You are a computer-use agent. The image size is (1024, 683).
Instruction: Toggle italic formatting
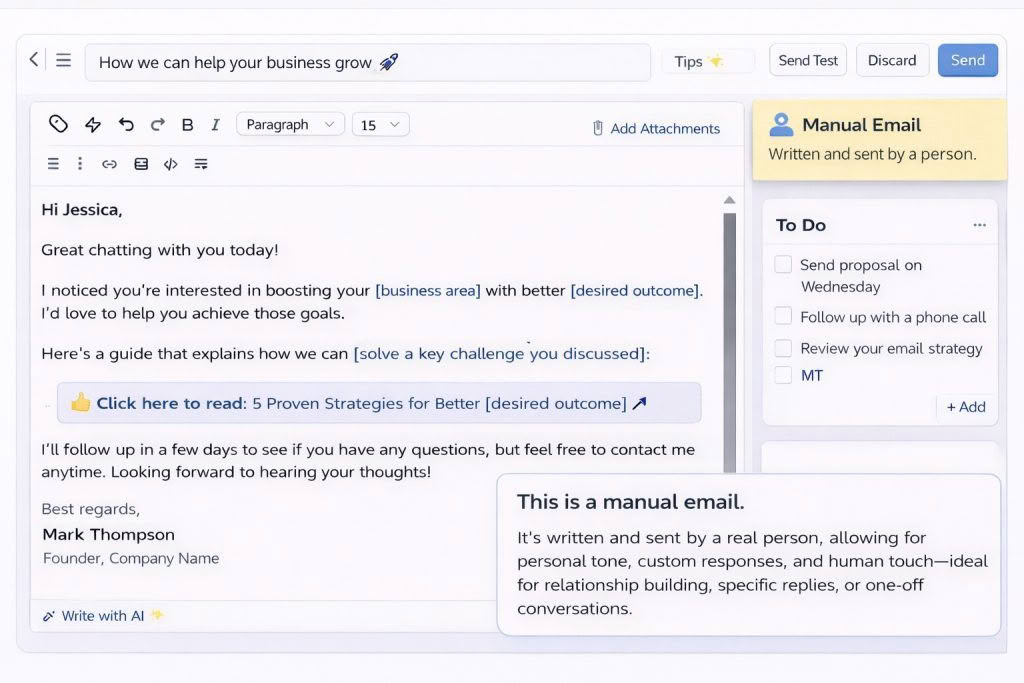pyautogui.click(x=215, y=124)
